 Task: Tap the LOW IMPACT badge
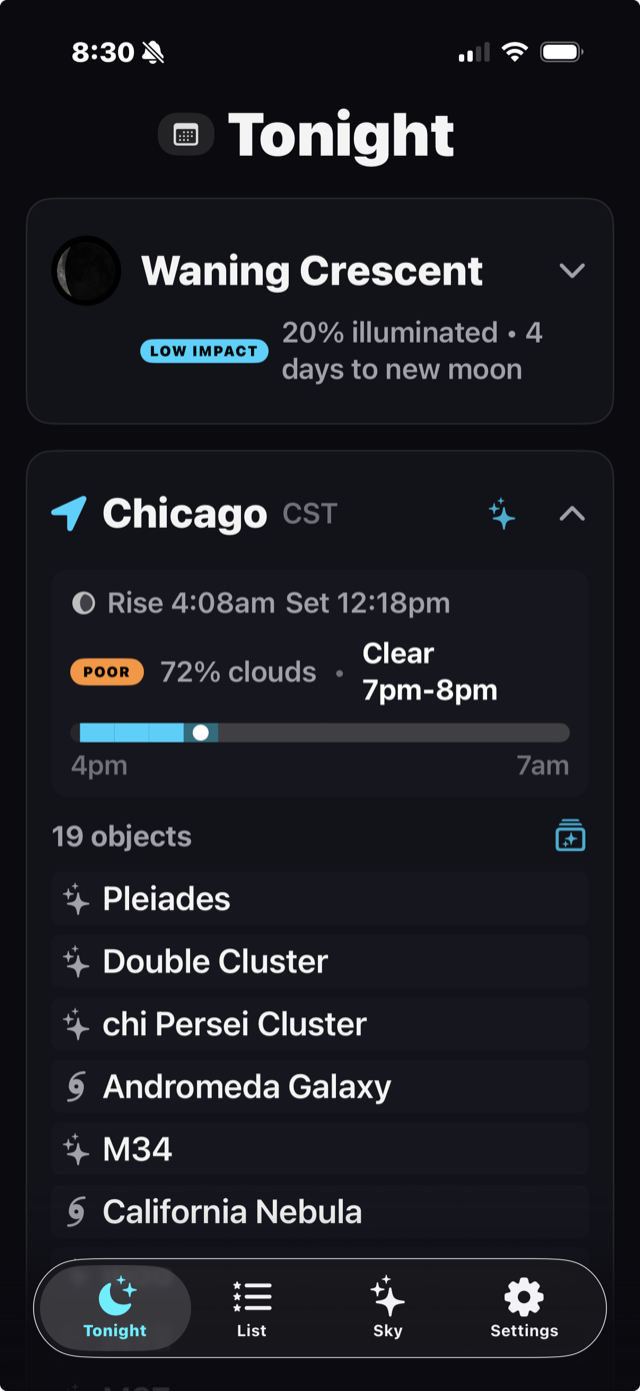204,351
